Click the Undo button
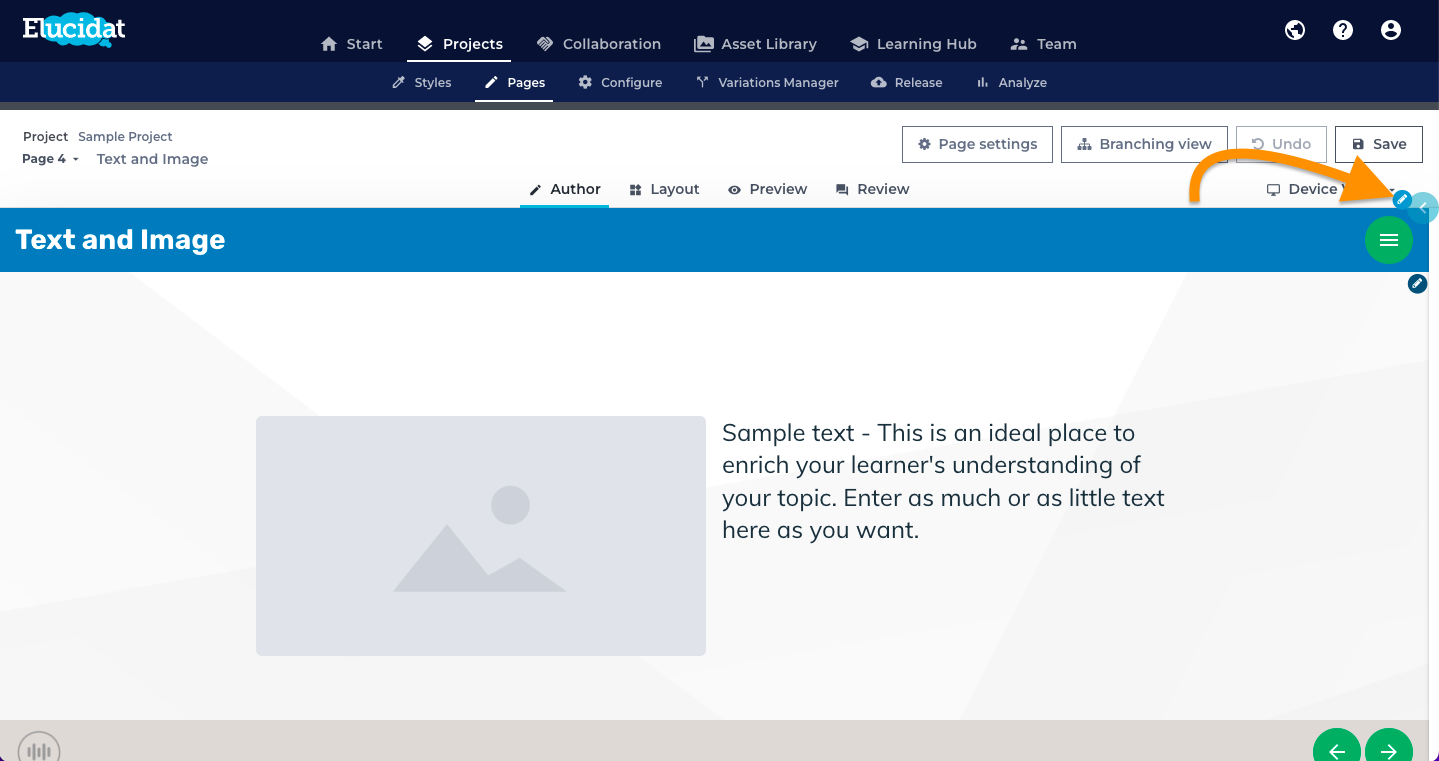The width and height of the screenshot is (1439, 761). coord(1281,144)
